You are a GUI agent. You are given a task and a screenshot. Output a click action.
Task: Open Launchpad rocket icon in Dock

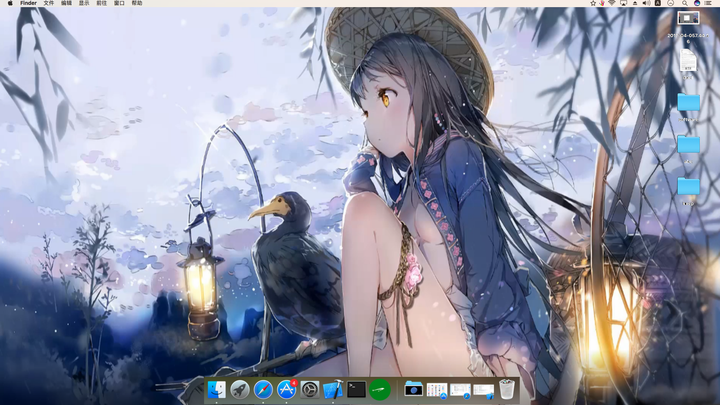pyautogui.click(x=240, y=390)
